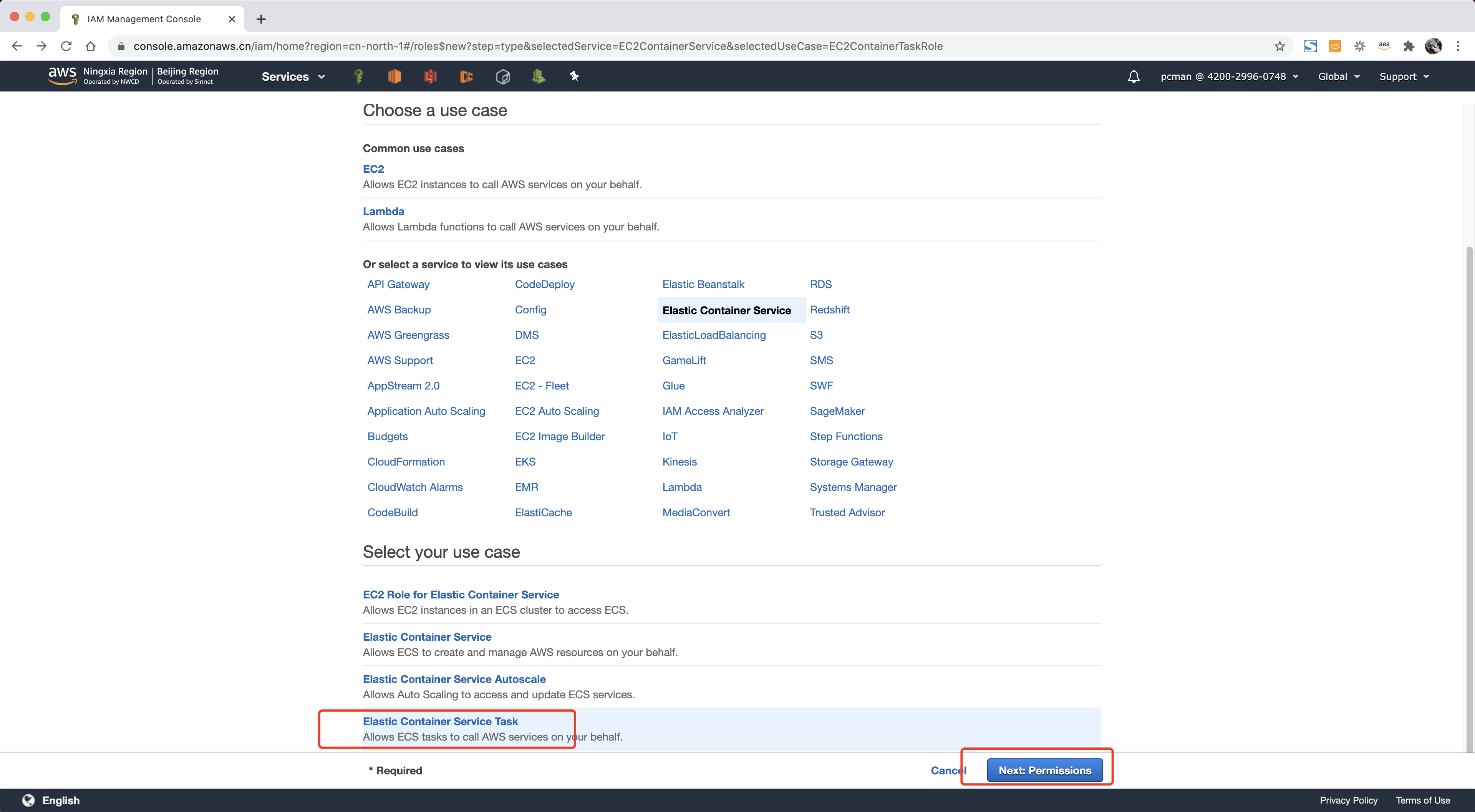Select the IAM Management Console tab

click(x=152, y=20)
